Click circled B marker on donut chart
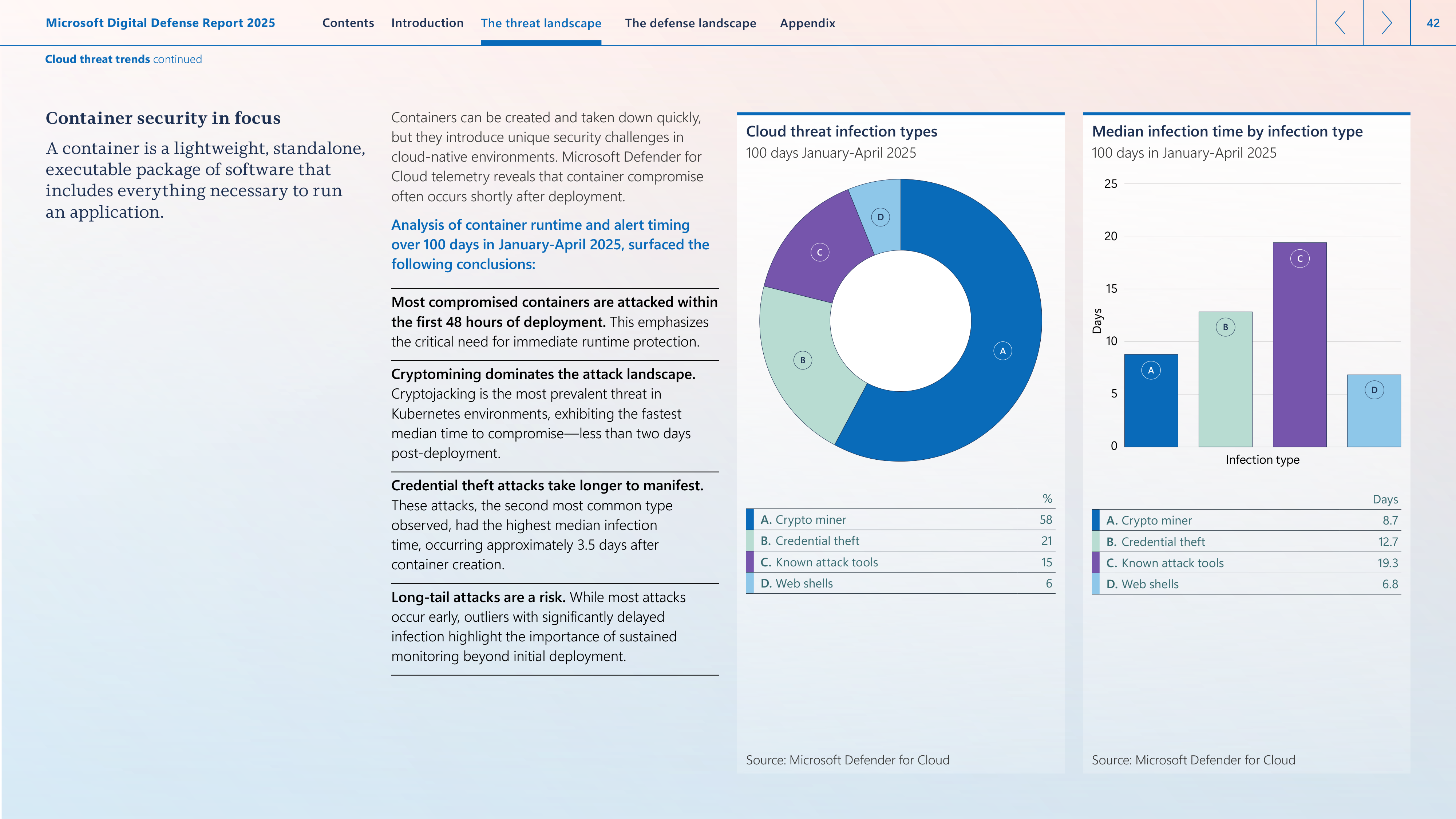Viewport: 1456px width, 819px height. coord(803,360)
